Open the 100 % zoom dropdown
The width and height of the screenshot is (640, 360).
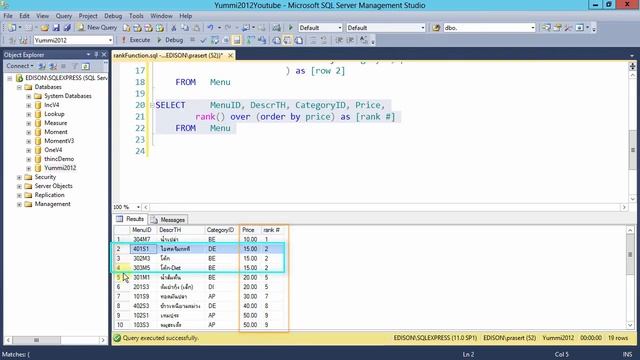(x=138, y=207)
